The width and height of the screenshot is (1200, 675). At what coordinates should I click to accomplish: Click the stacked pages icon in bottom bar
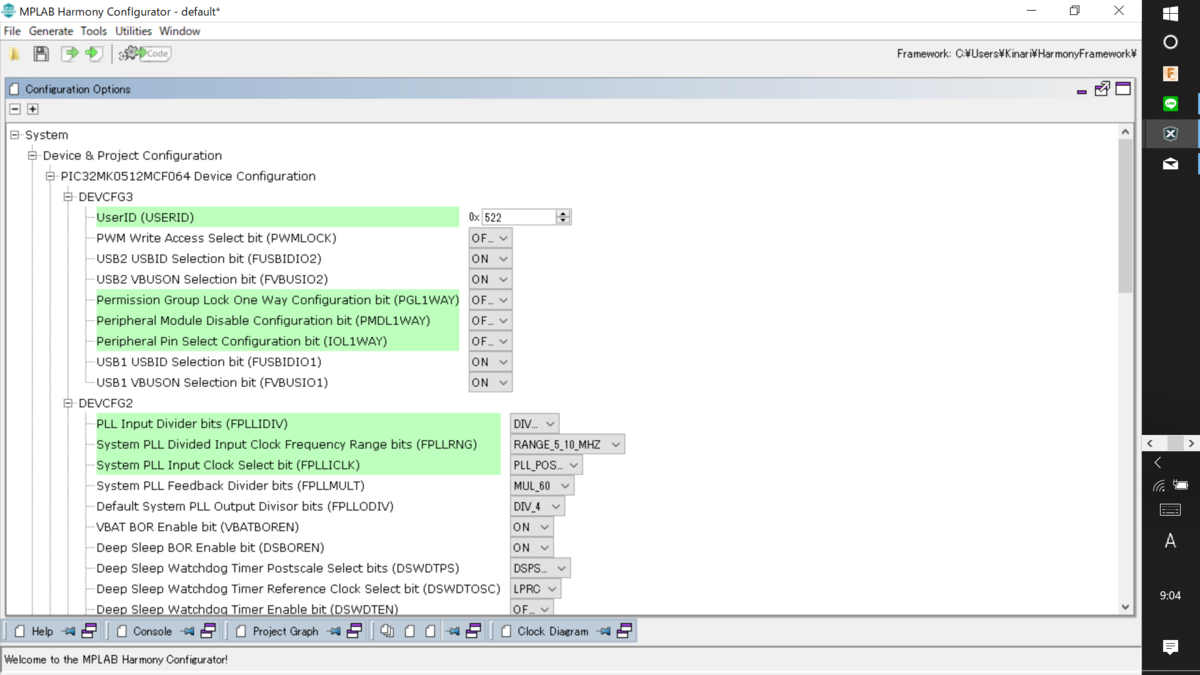tap(387, 631)
